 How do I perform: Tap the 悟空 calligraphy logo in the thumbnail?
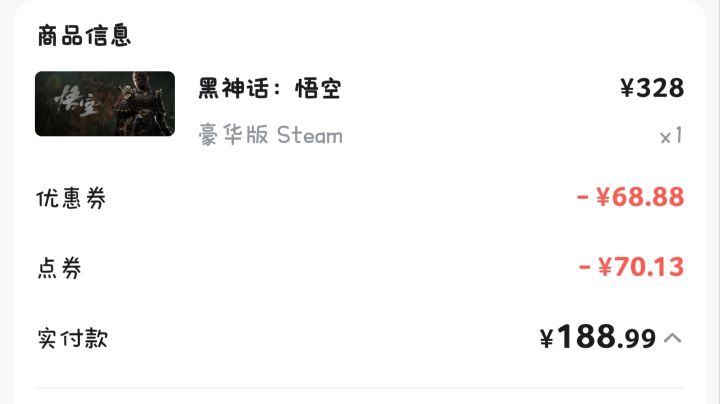click(76, 100)
